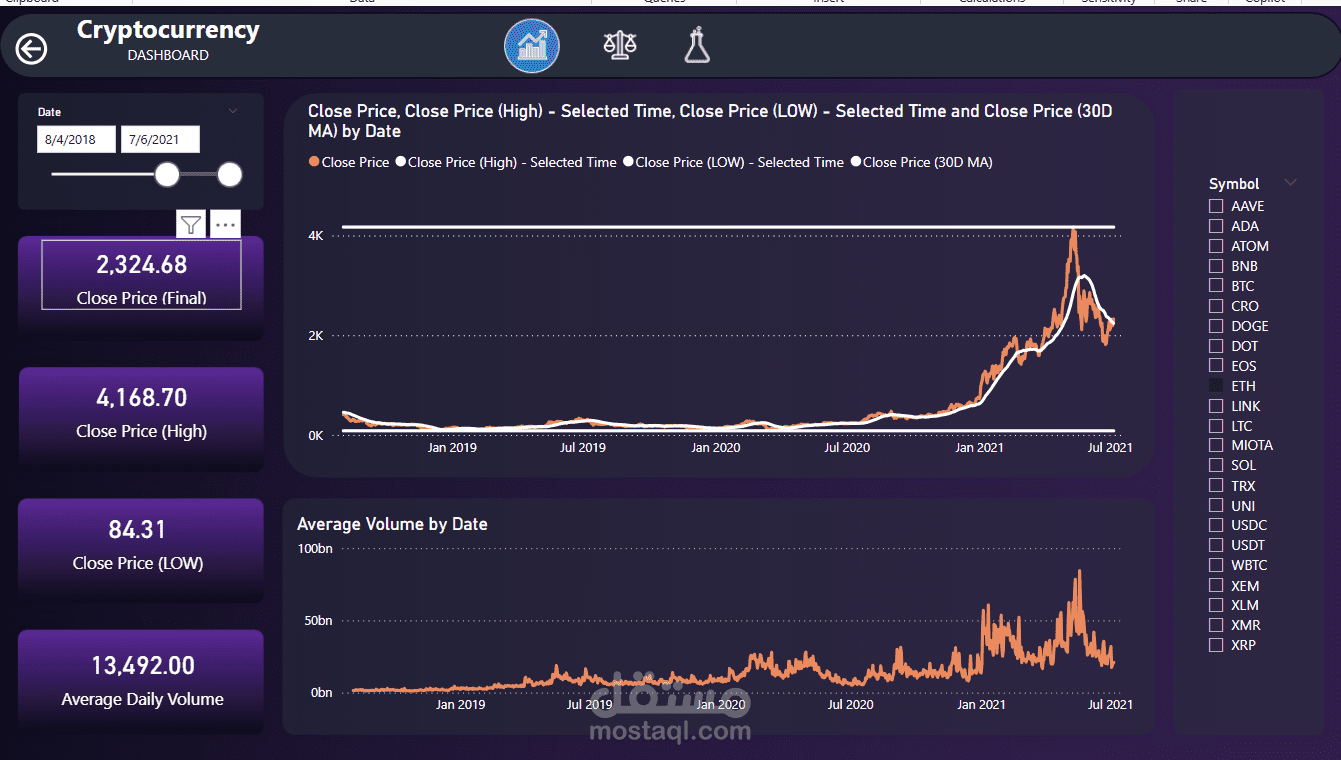Tick the XRP symbol checkbox

click(1216, 645)
